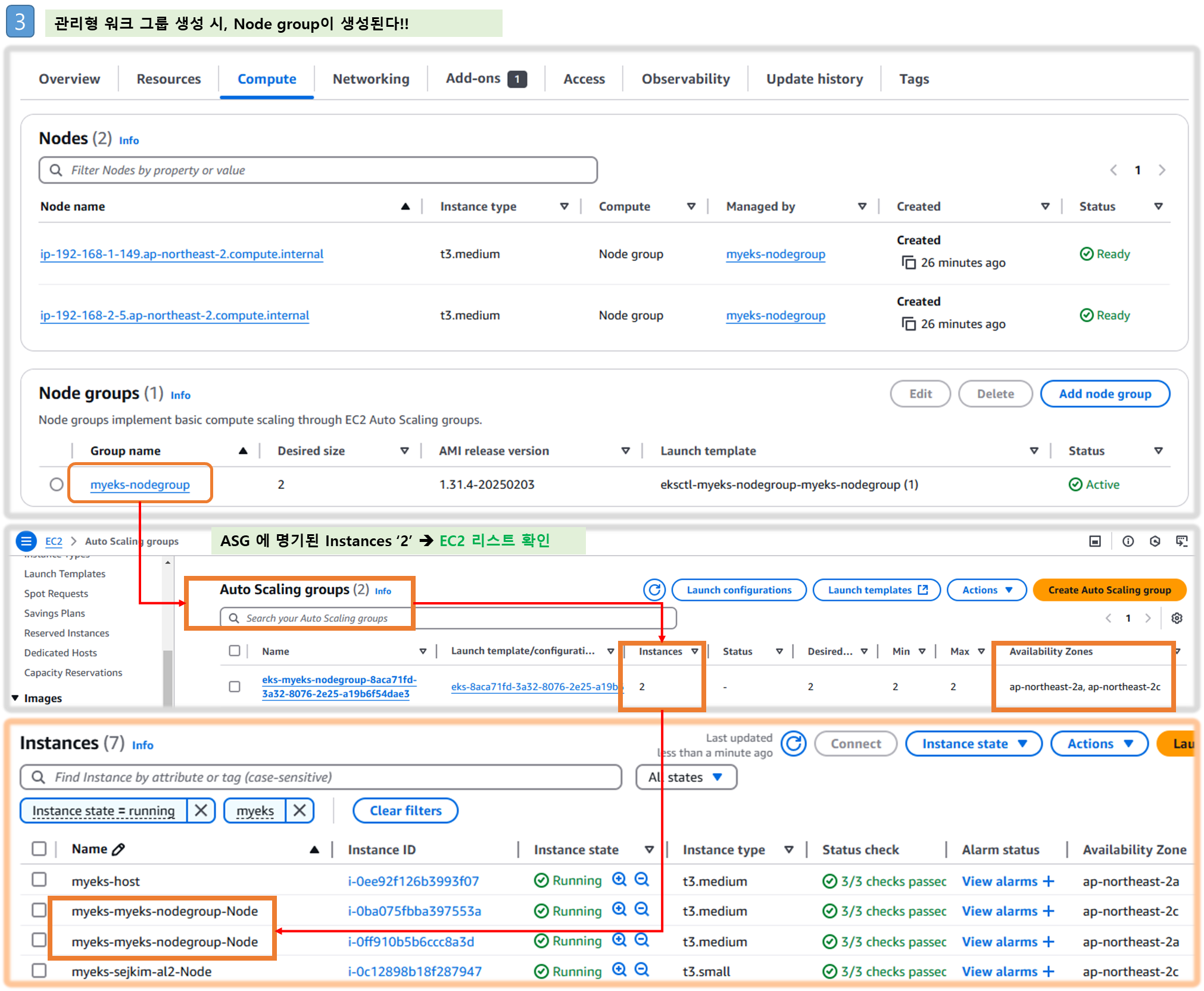
Task: Click the info circle icon in EC2 header
Action: [1128, 541]
